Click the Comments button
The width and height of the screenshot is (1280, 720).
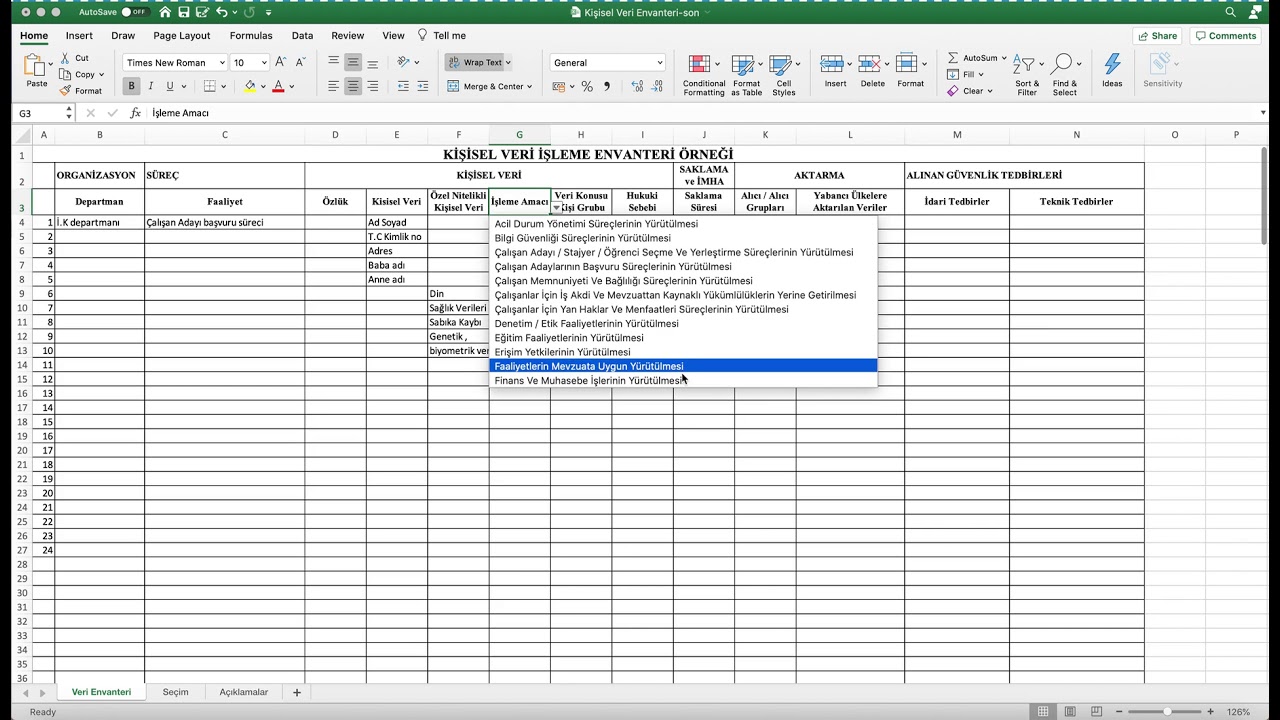1225,36
